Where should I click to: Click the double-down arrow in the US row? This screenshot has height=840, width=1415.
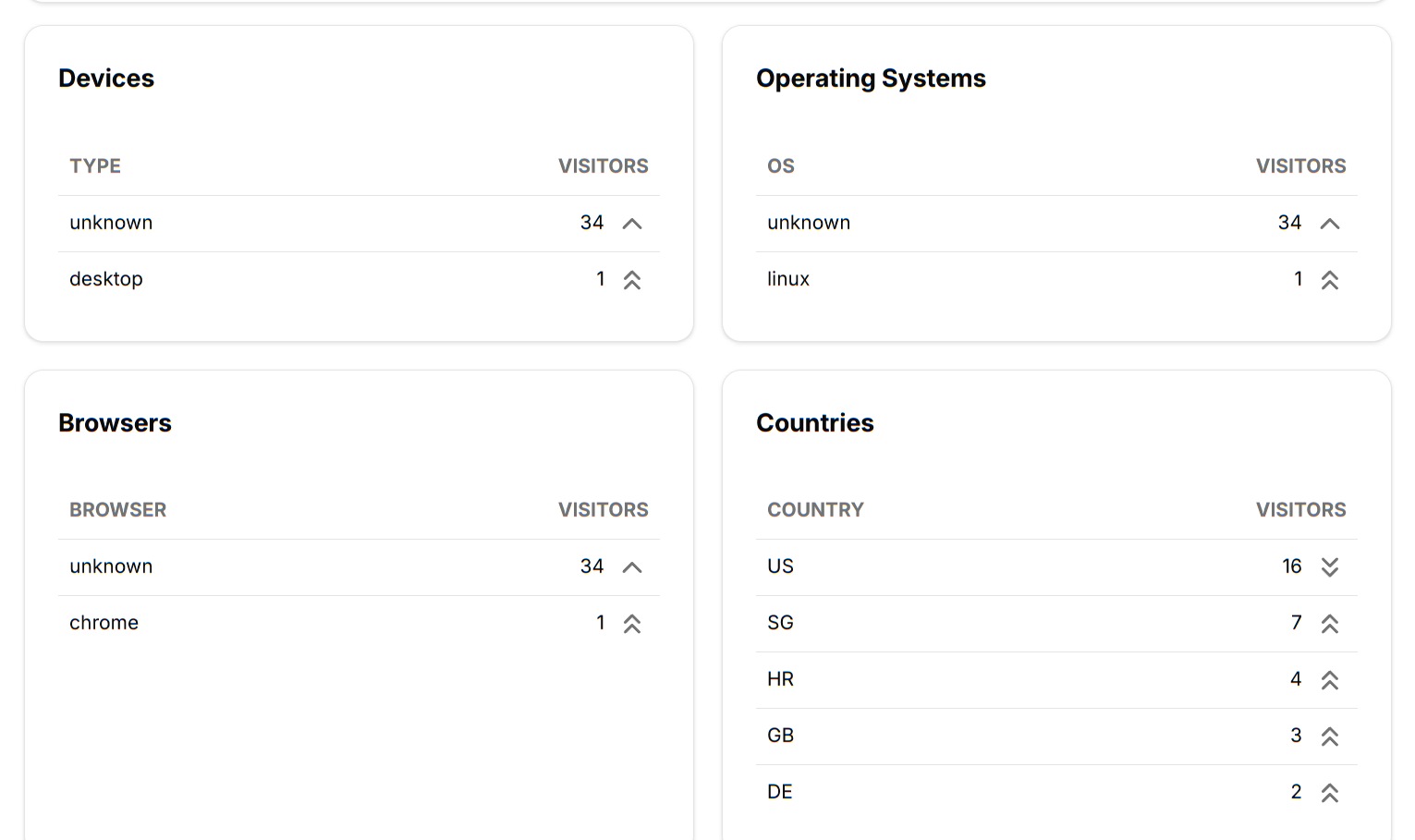point(1329,567)
